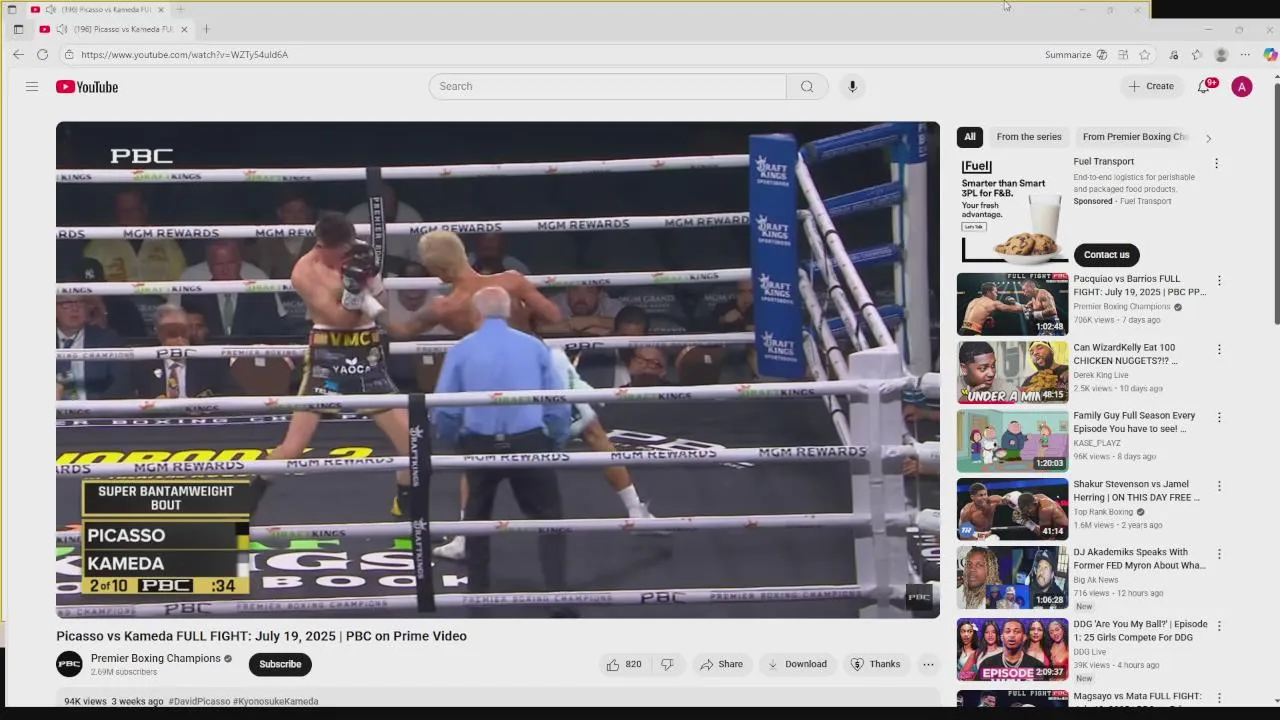Open options for the Pacquiao vs Barrios video

point(1219,281)
